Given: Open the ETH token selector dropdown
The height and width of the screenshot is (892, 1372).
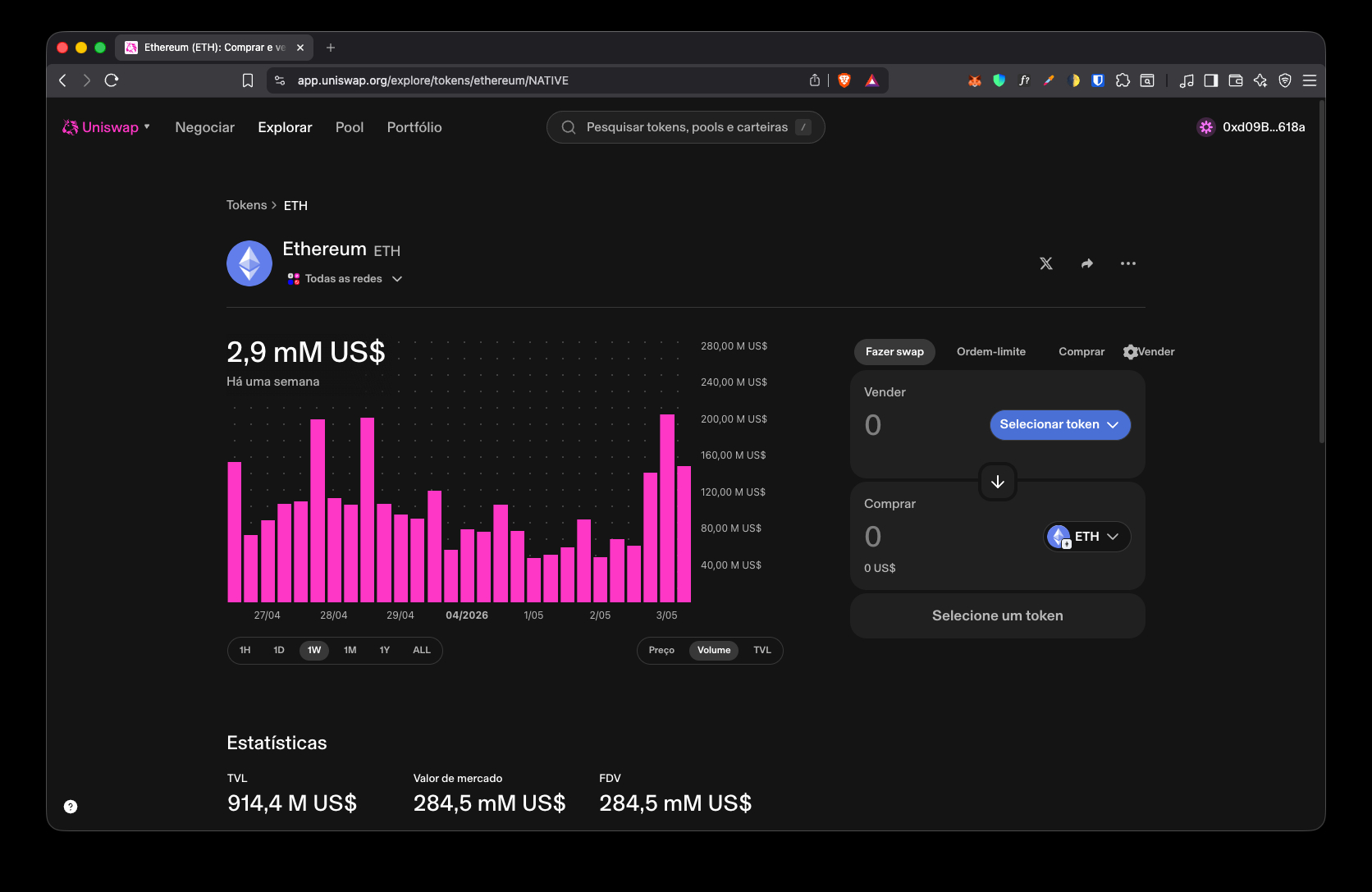Looking at the screenshot, I should click(1087, 537).
